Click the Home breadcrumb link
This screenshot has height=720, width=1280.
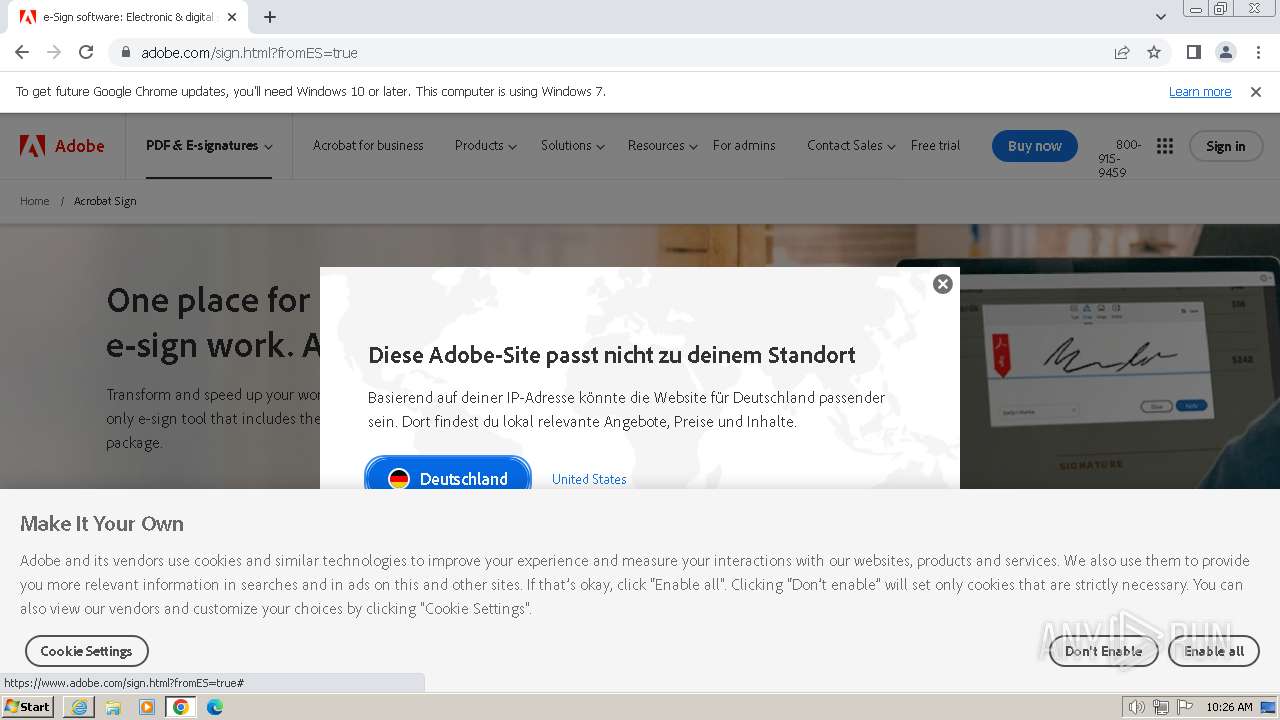(x=35, y=201)
